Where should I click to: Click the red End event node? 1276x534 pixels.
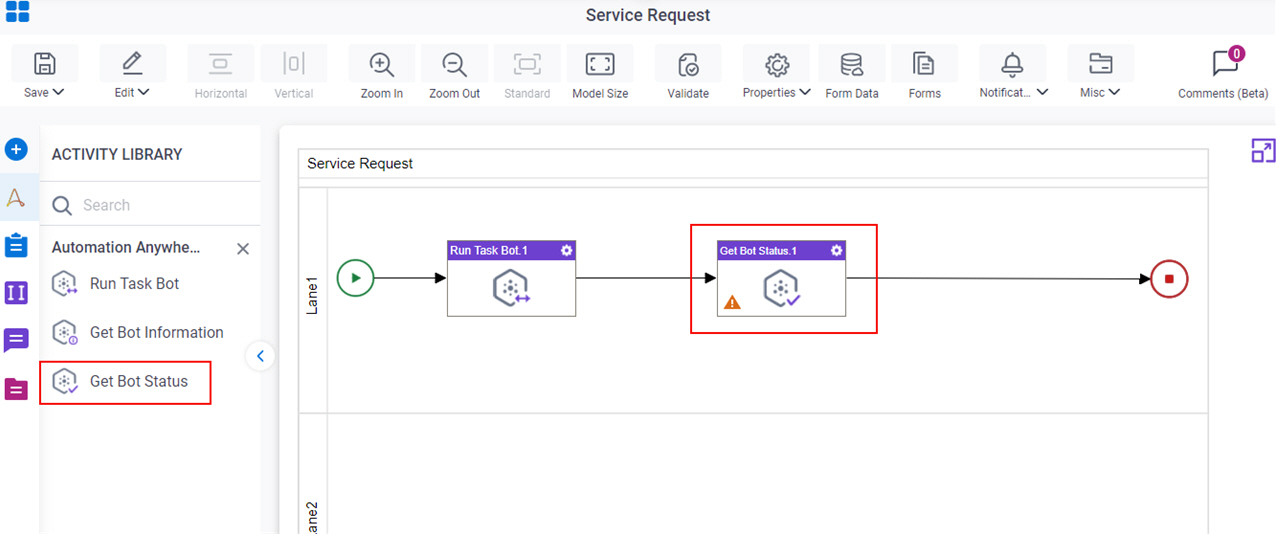pyautogui.click(x=1169, y=279)
